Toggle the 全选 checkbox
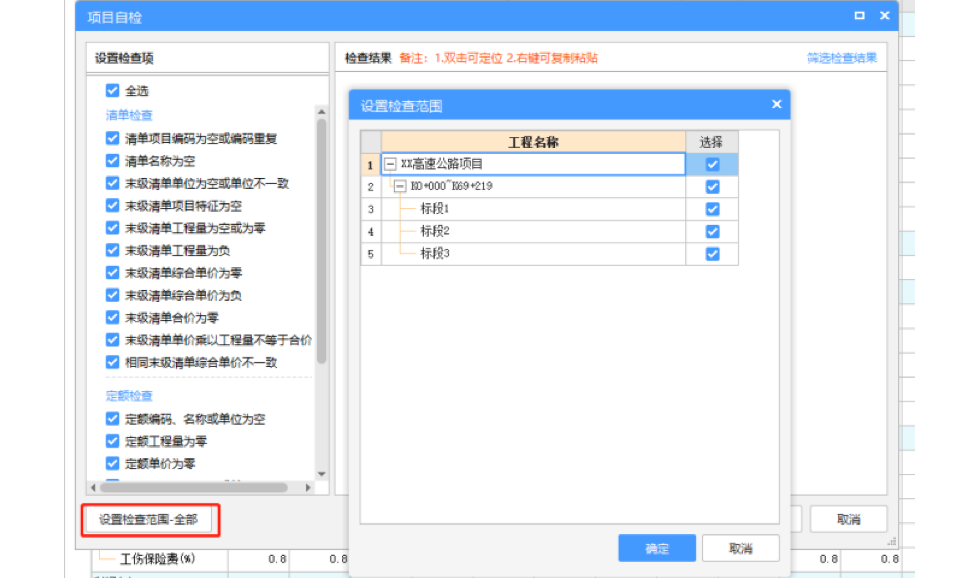This screenshot has width=980, height=578. (113, 91)
